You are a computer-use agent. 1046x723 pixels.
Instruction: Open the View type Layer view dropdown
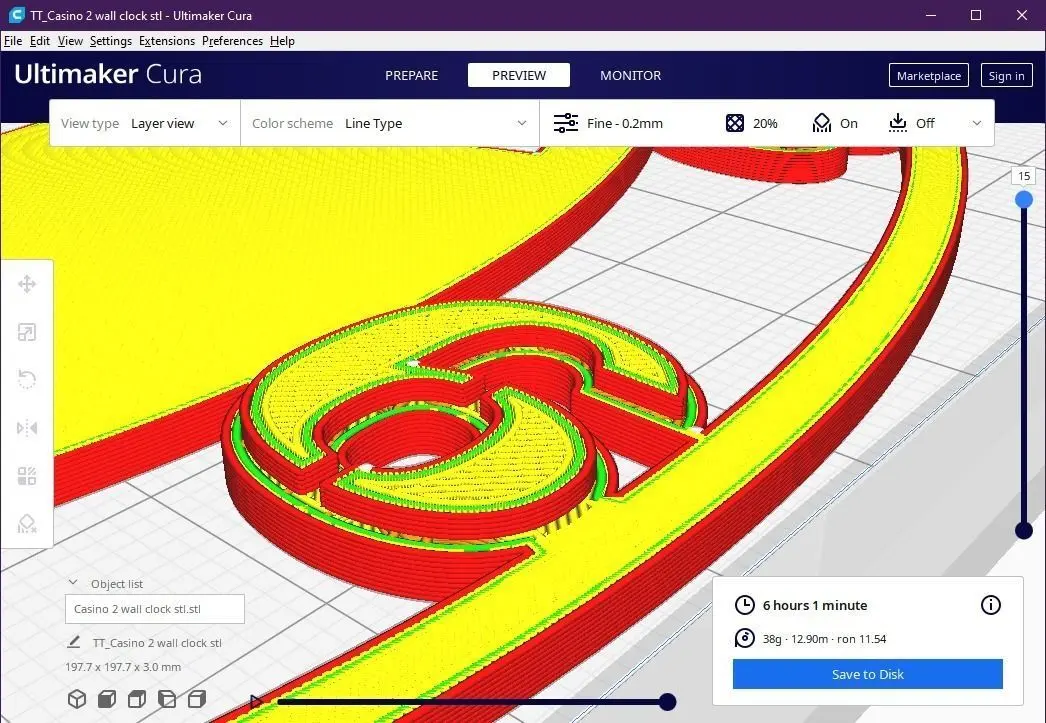click(x=144, y=123)
